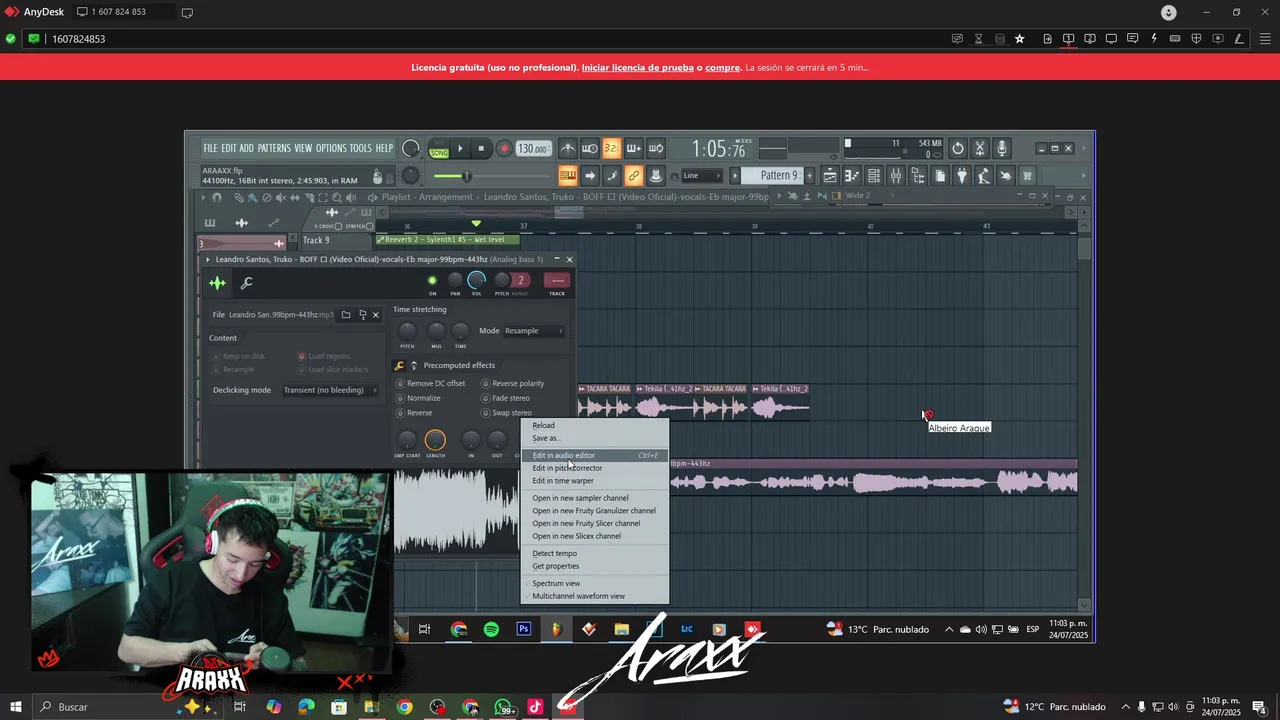Open the Playlist view icon

[x=830, y=176]
